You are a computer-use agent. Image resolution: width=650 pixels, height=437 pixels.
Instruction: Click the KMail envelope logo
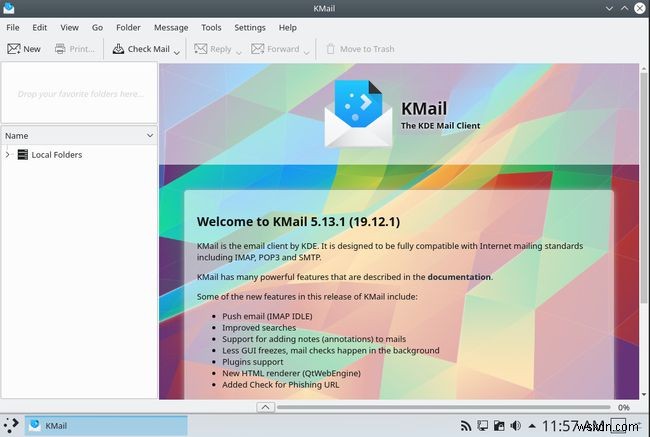pyautogui.click(x=359, y=114)
